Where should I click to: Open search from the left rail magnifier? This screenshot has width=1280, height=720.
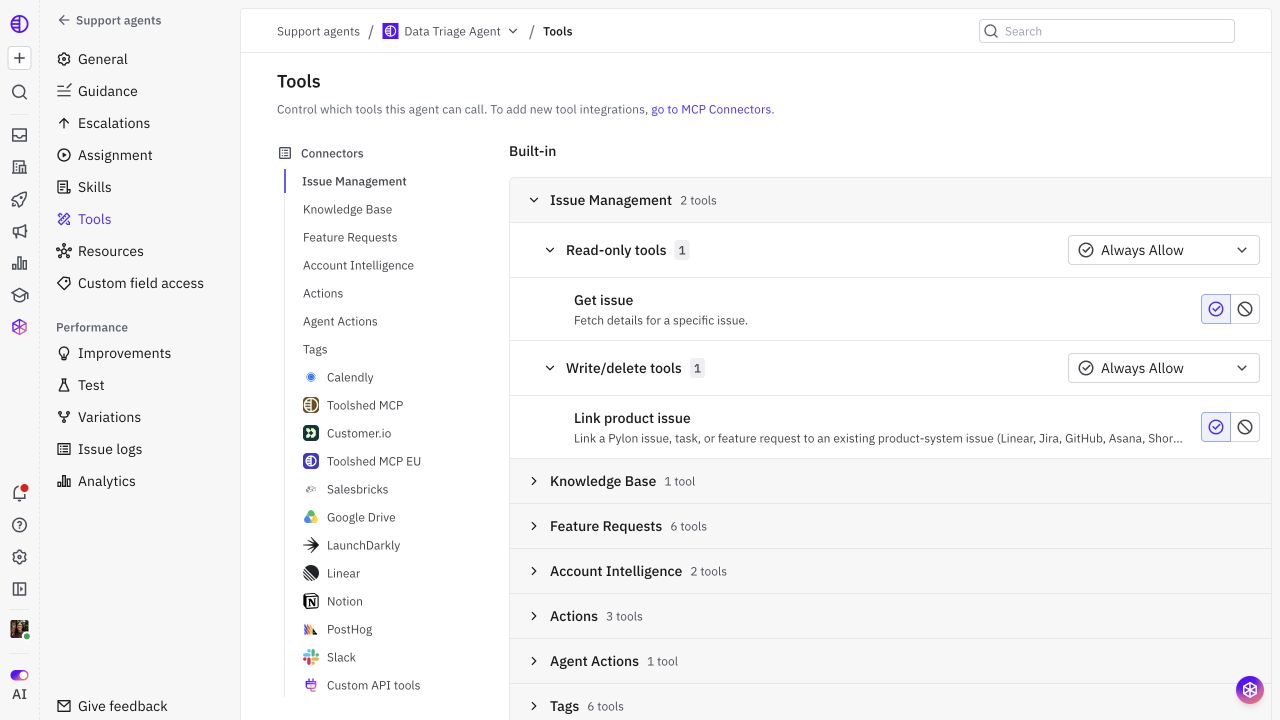pos(19,92)
